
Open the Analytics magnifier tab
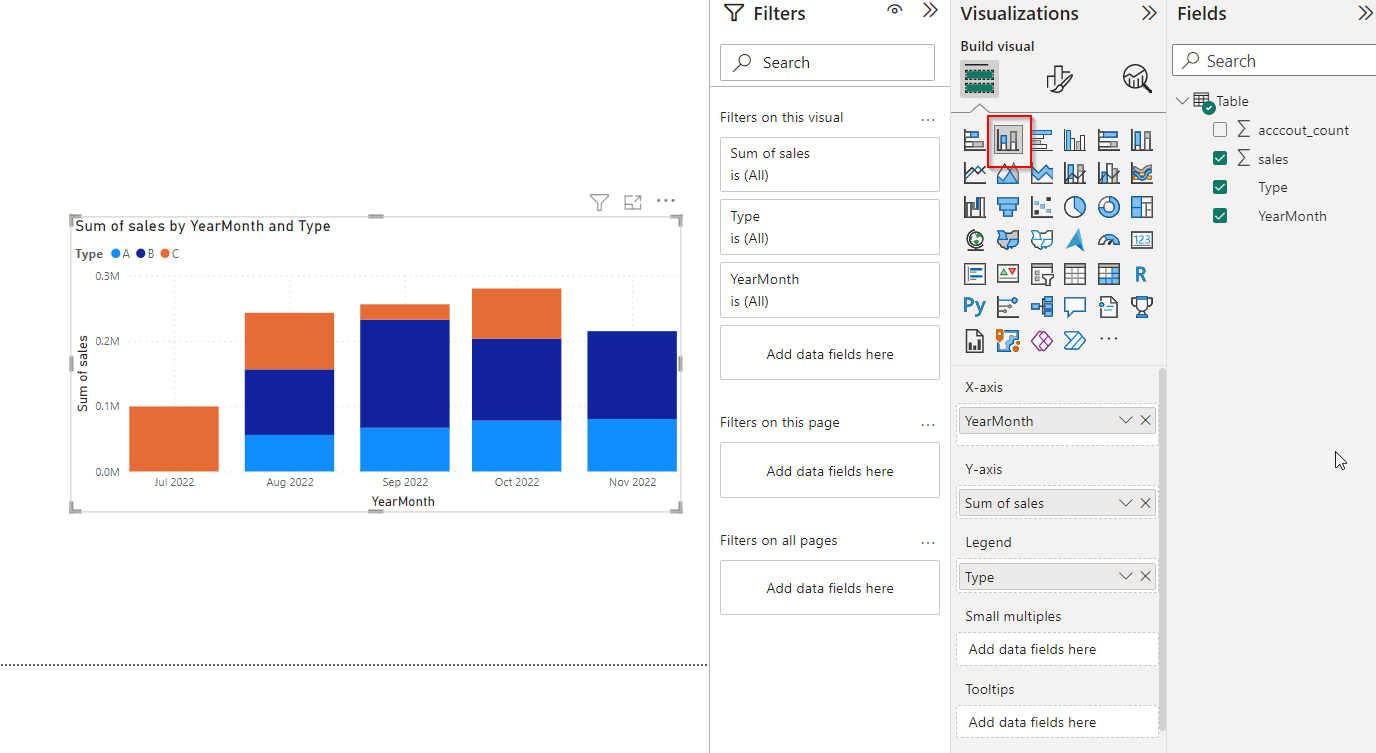(1137, 78)
